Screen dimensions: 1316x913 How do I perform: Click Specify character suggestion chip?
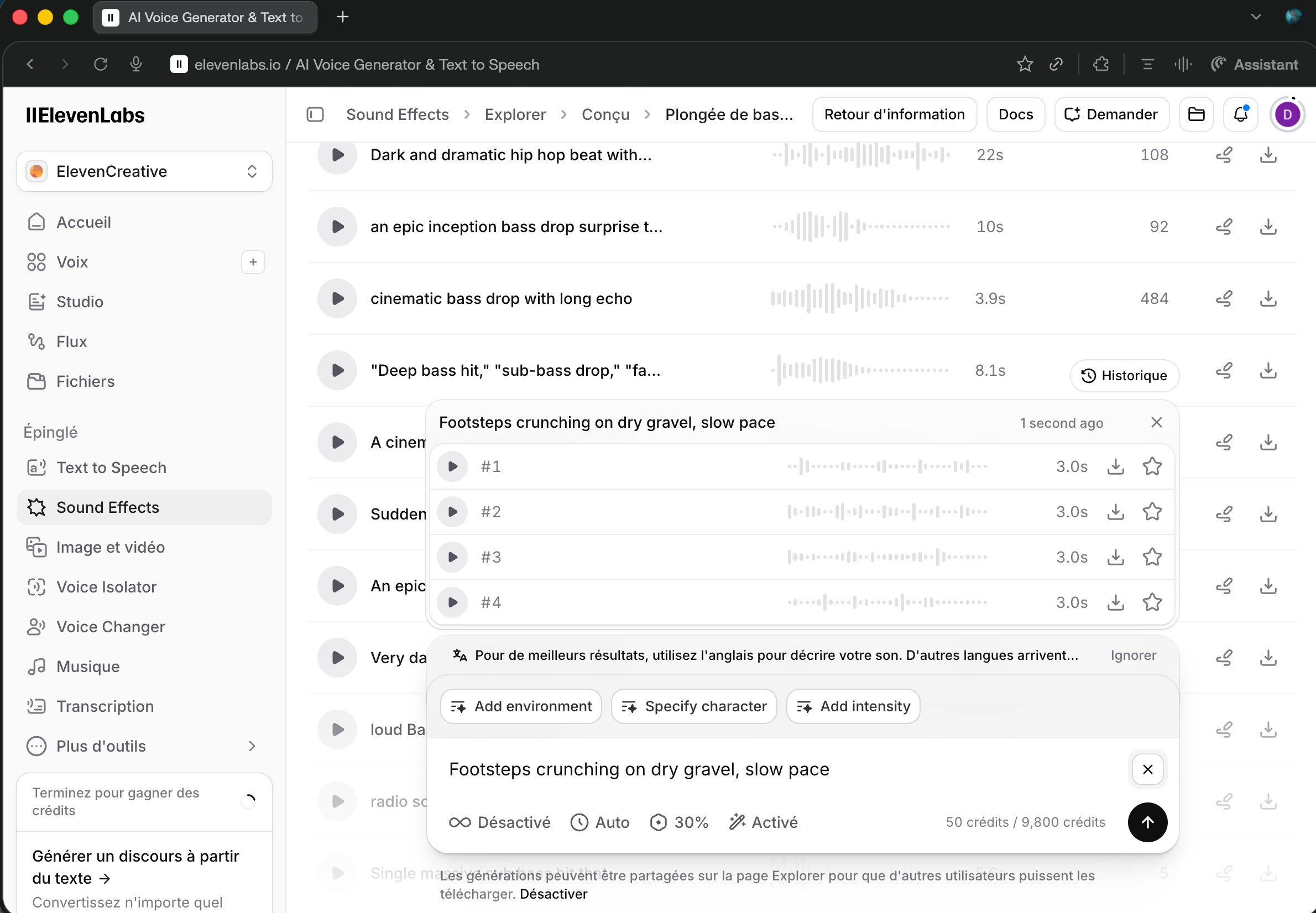pos(693,706)
